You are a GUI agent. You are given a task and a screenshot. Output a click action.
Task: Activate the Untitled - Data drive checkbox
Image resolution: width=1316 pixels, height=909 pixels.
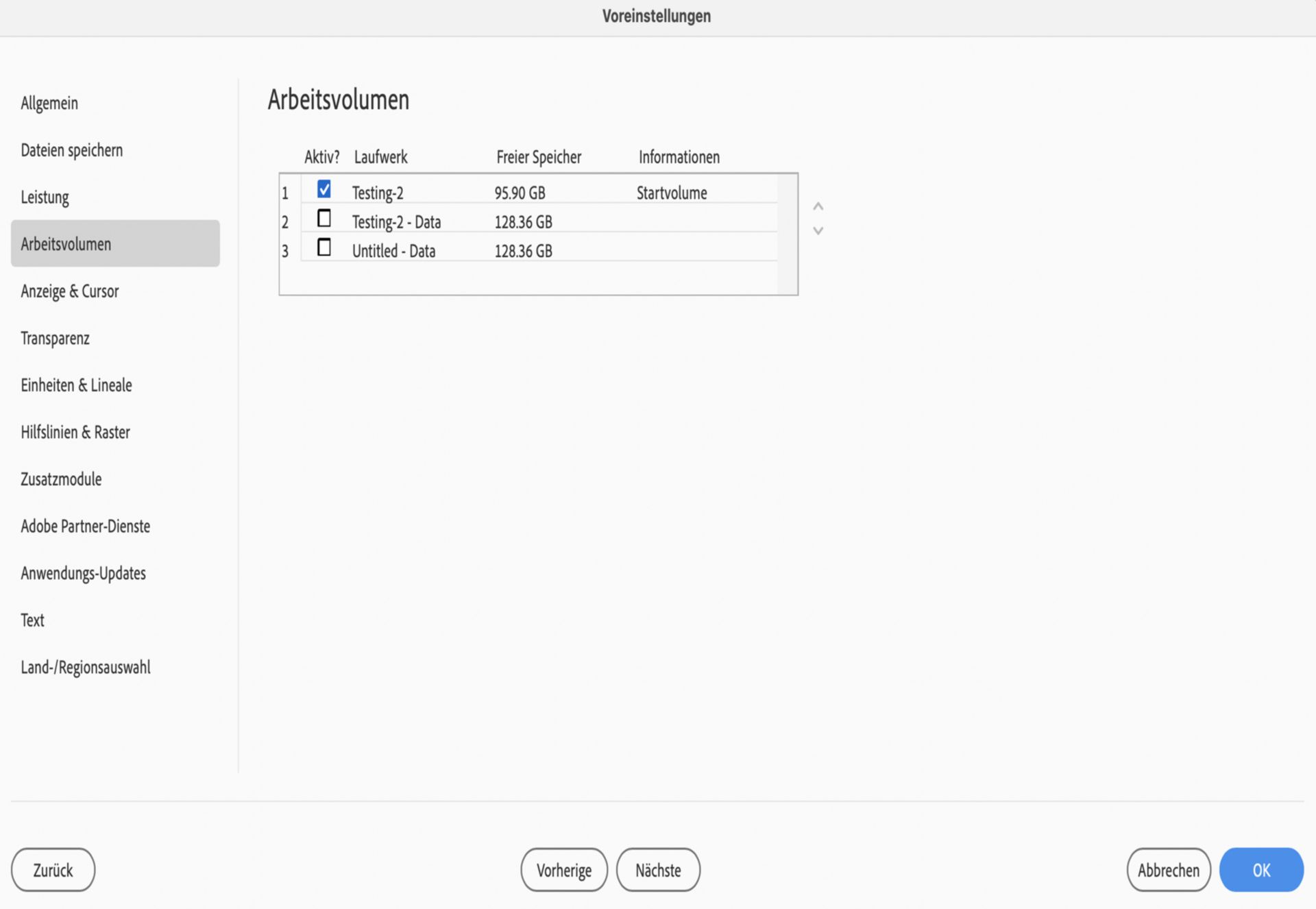pos(324,247)
